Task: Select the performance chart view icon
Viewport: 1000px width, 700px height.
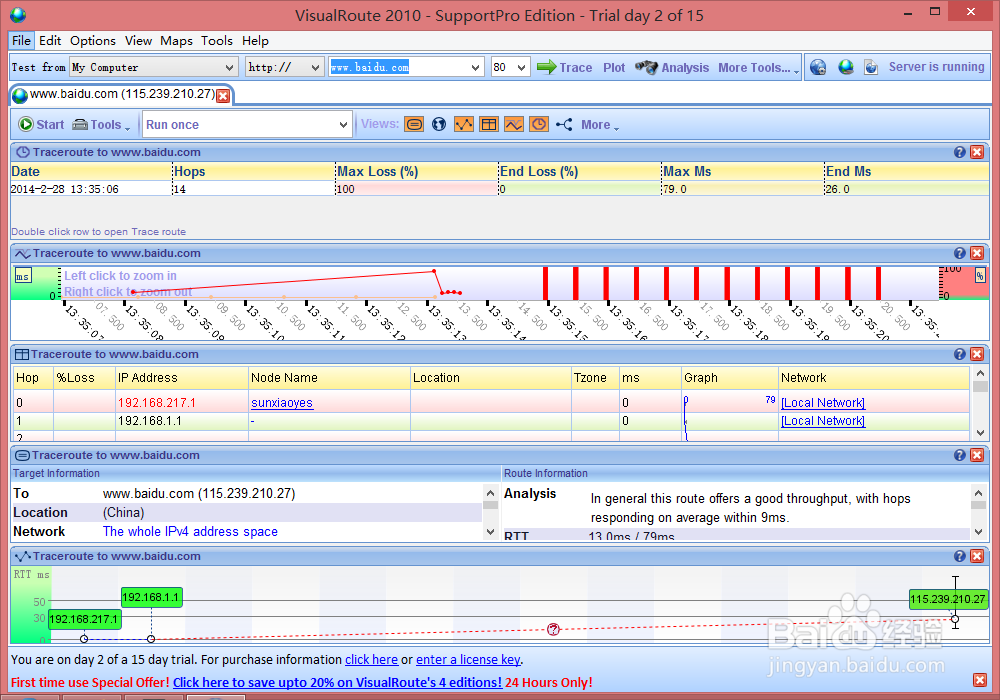Action: point(514,124)
